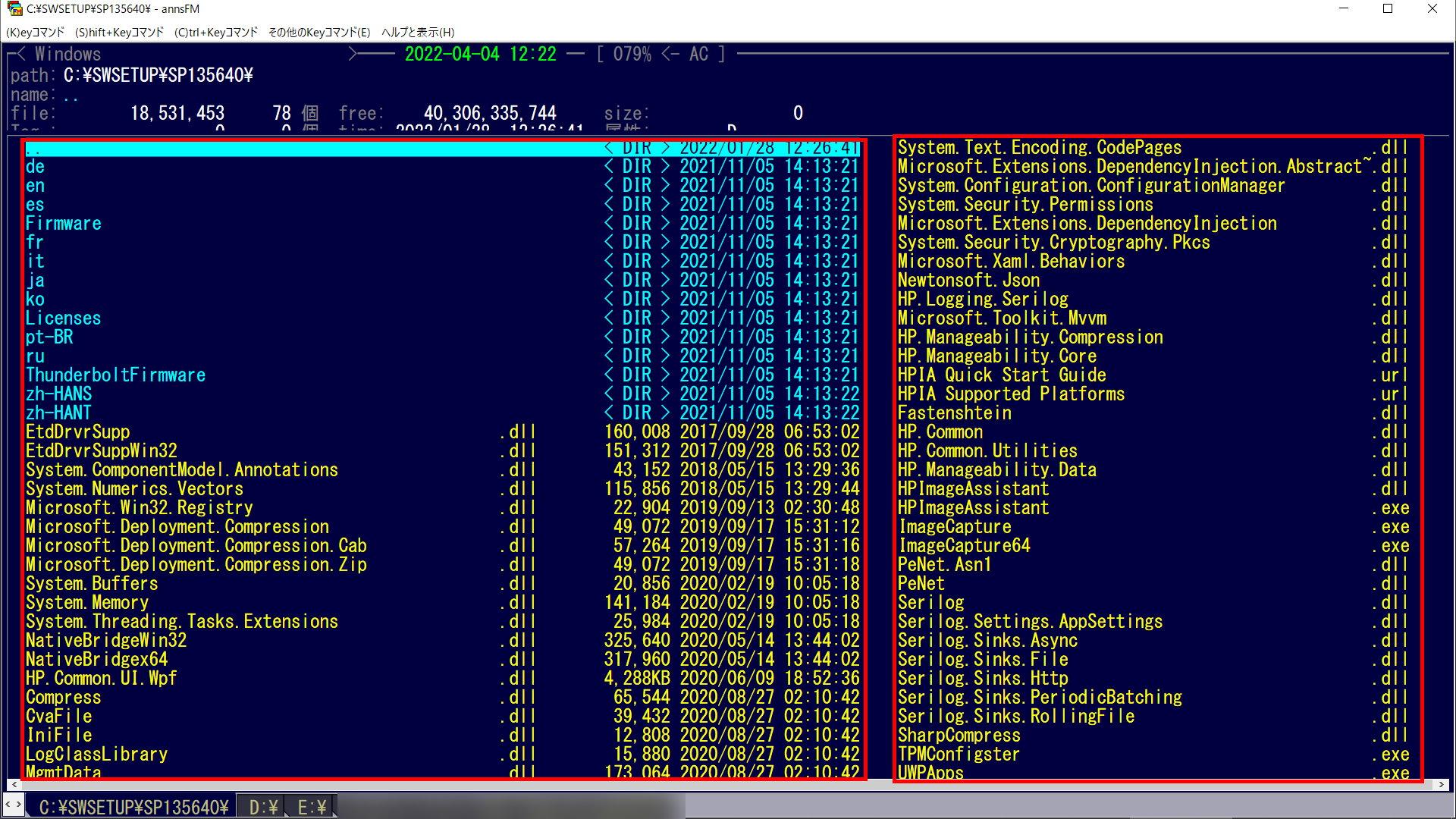Select the Firmware directory entry
Viewport: 1456px width, 819px height.
pyautogui.click(x=64, y=224)
